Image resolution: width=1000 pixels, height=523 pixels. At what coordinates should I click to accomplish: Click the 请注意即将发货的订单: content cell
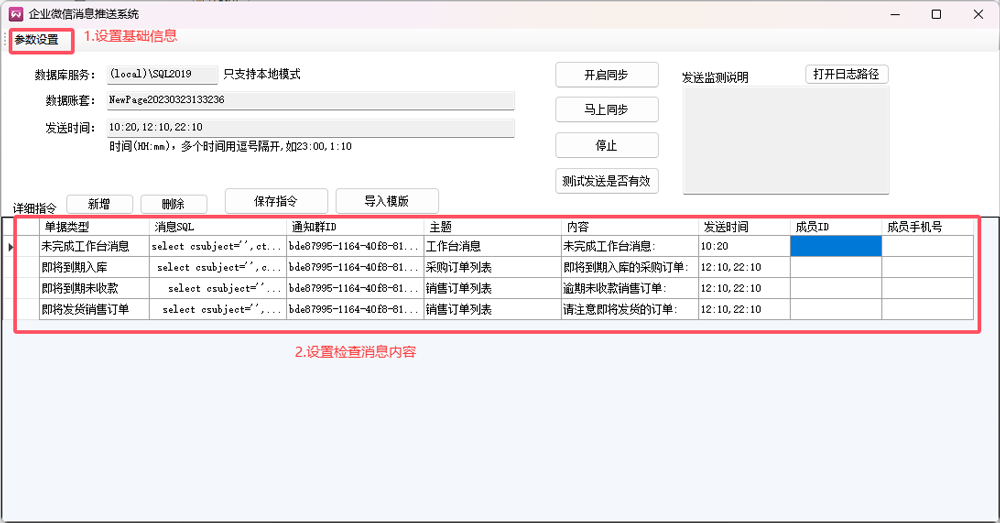629,309
